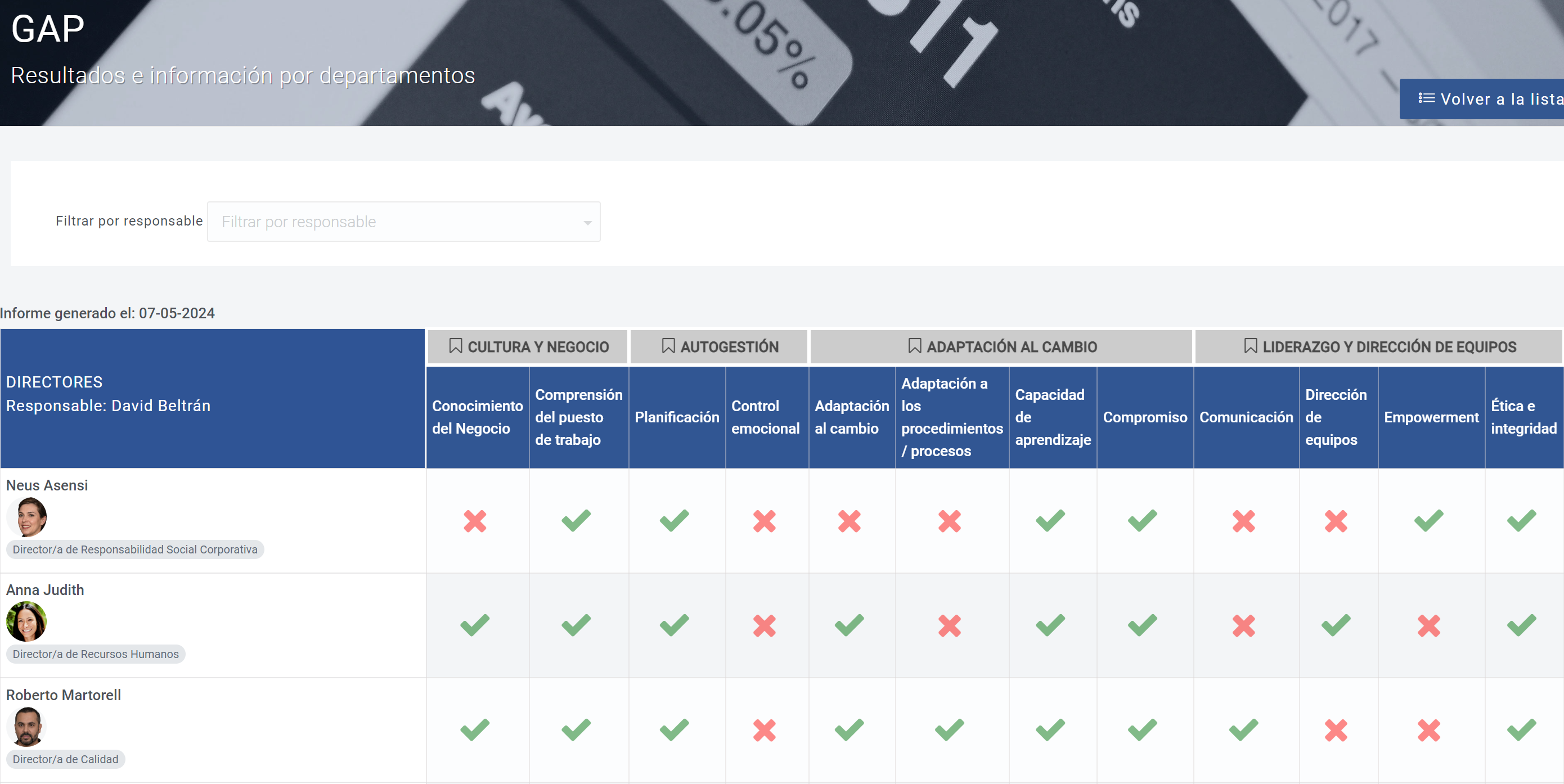Click Roberto Martorell's red cross under Control emocional
Image resolution: width=1564 pixels, height=784 pixels.
(765, 730)
